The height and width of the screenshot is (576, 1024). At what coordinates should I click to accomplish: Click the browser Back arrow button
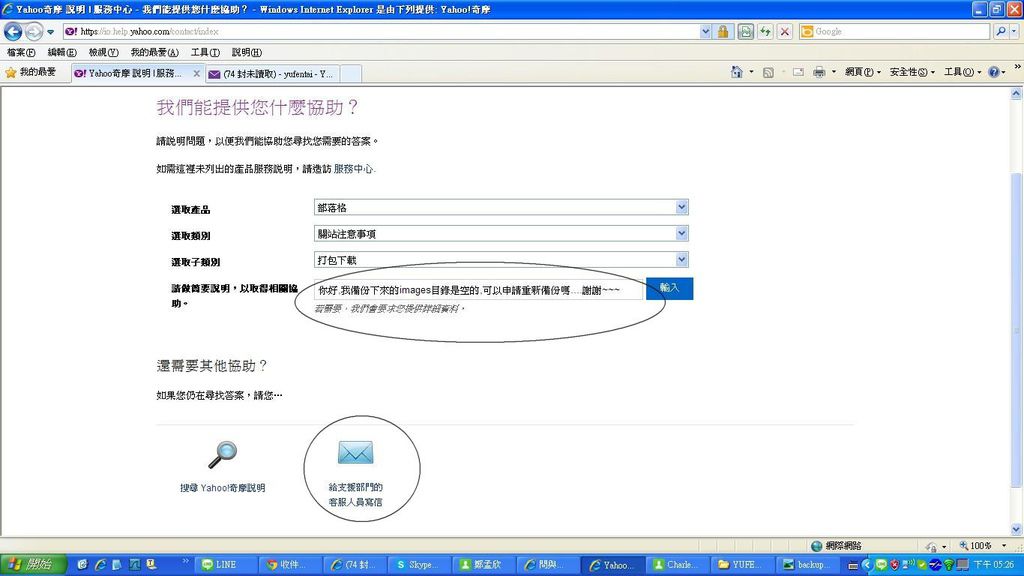[x=13, y=31]
